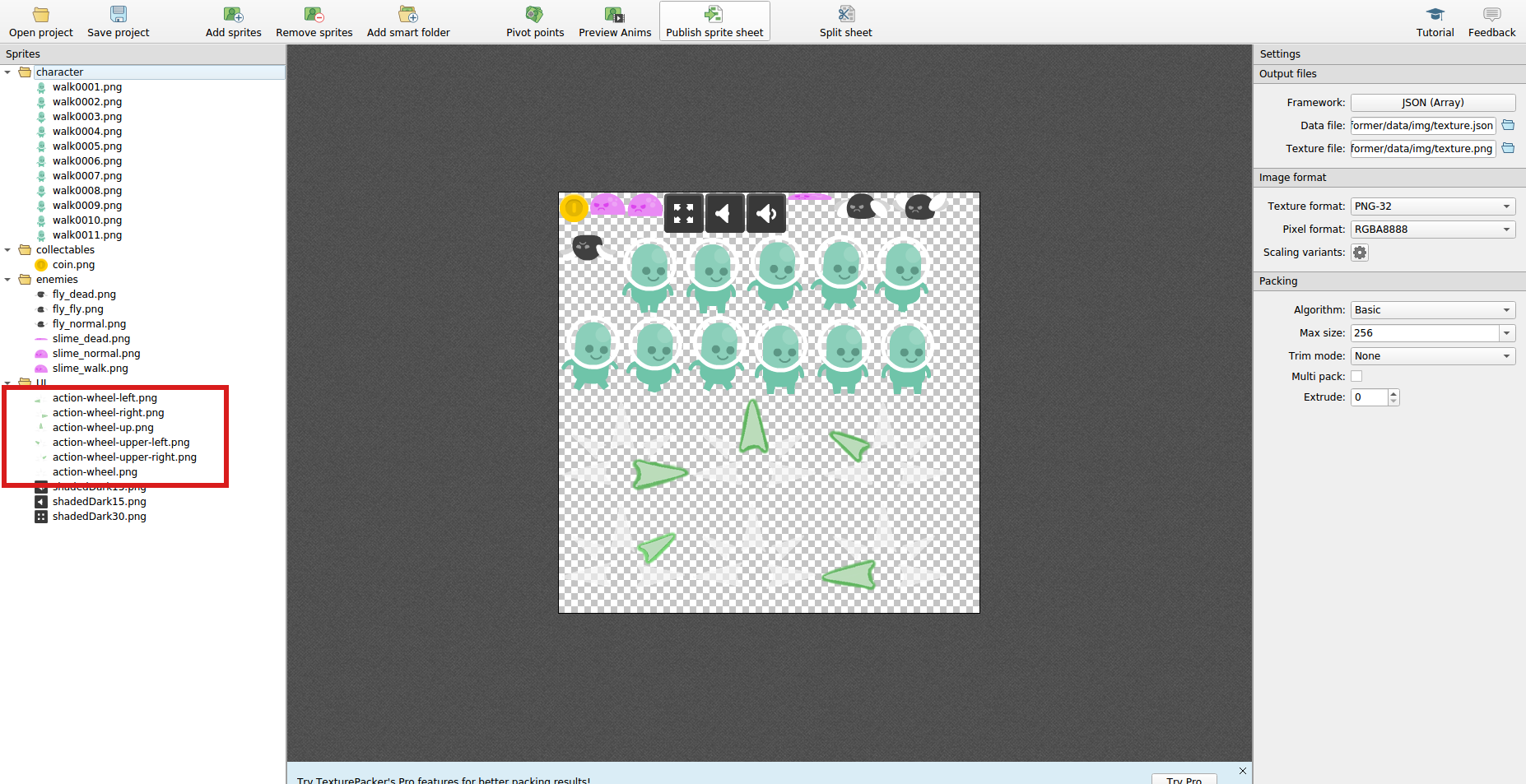Screen dimensions: 1526x784
Task: Change Texture format from PNG-32
Action: pos(1505,206)
